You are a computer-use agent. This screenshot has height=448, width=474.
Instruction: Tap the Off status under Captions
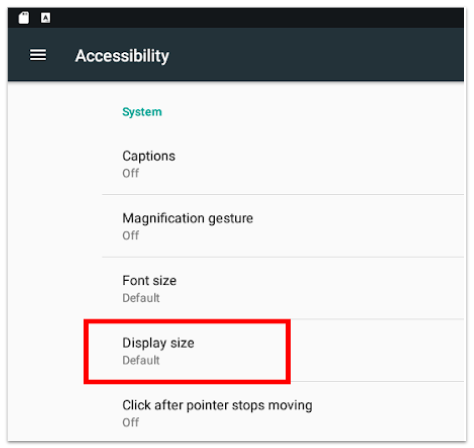(x=131, y=173)
